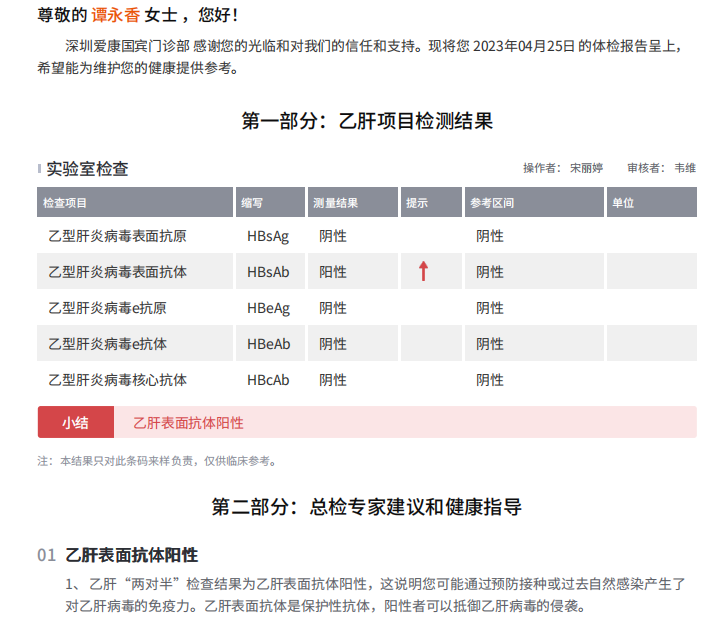Click the pink summary text 乙肝表面抗体阳性
The image size is (728, 624).
tap(188, 422)
